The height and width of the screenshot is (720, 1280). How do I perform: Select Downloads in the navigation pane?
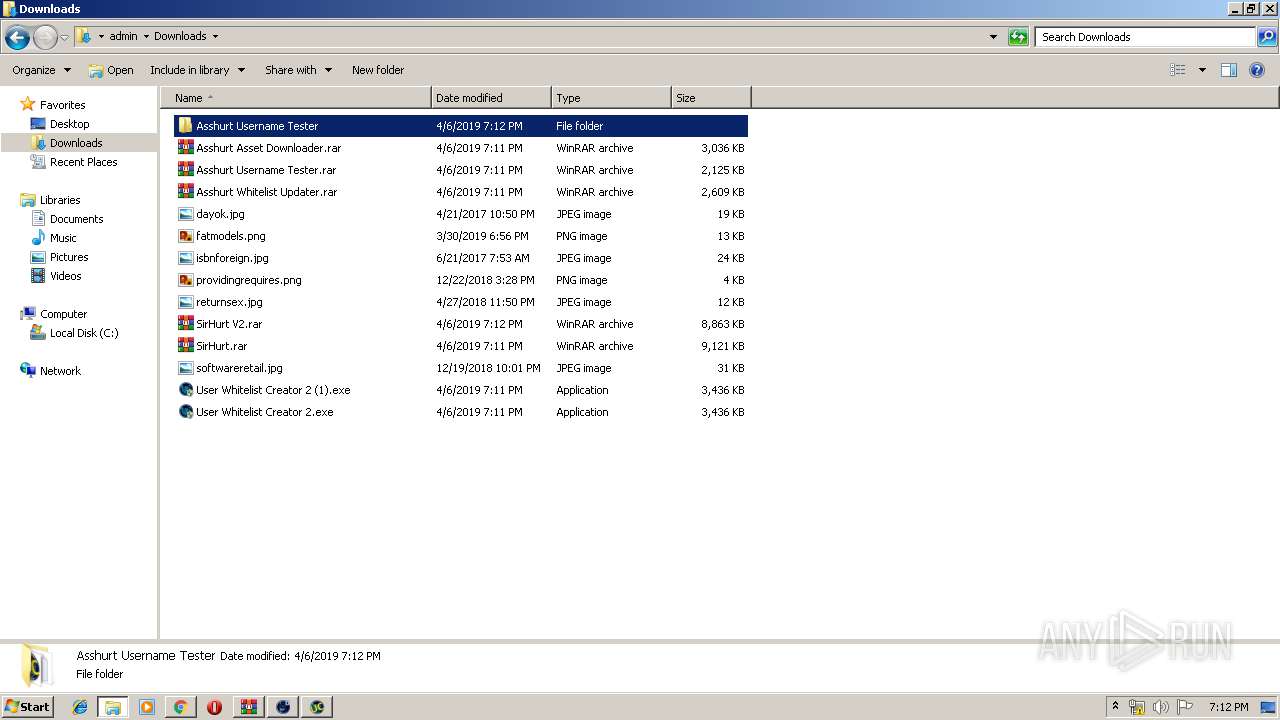(76, 143)
